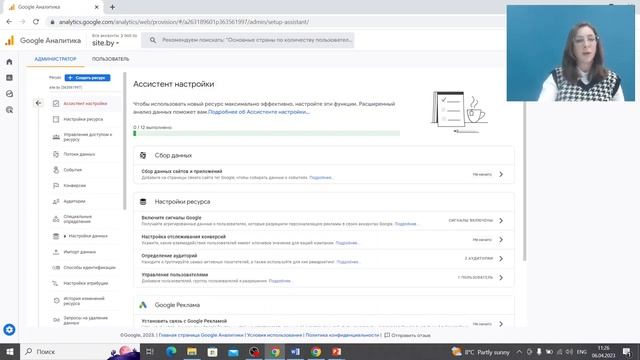Click the Управление доступом к ресурсу icon
The width and height of the screenshot is (640, 360).
(56, 137)
